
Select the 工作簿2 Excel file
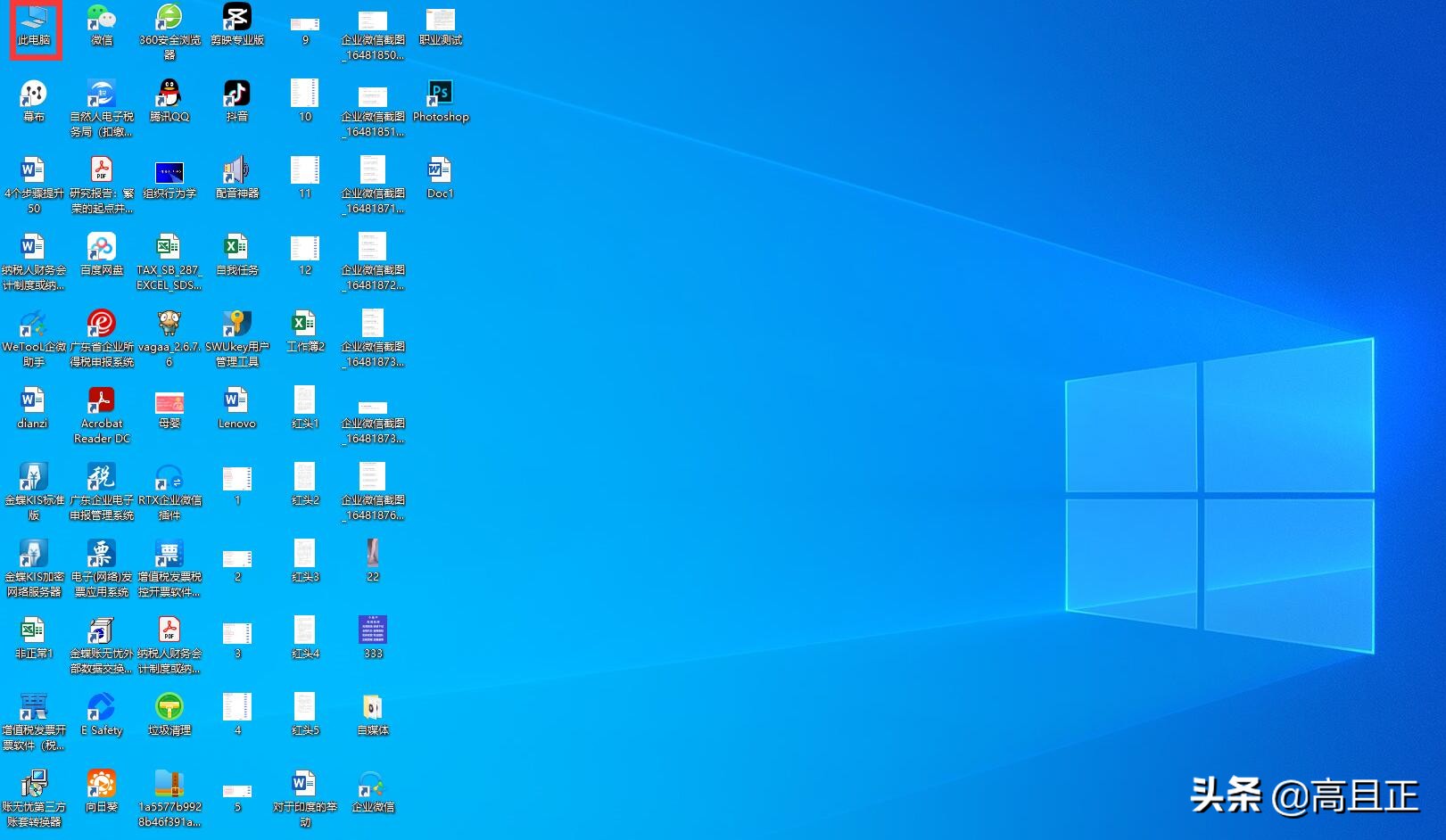(305, 331)
